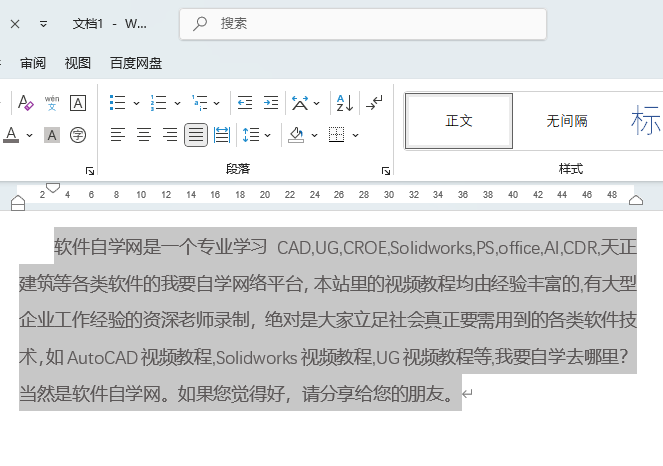Click the search magnifier icon
Viewport: 663px width, 466px height.
tap(200, 24)
